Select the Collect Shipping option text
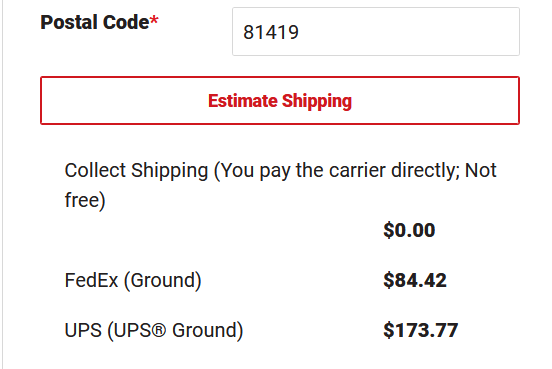Viewport: 552px width, 369px height. point(280,185)
